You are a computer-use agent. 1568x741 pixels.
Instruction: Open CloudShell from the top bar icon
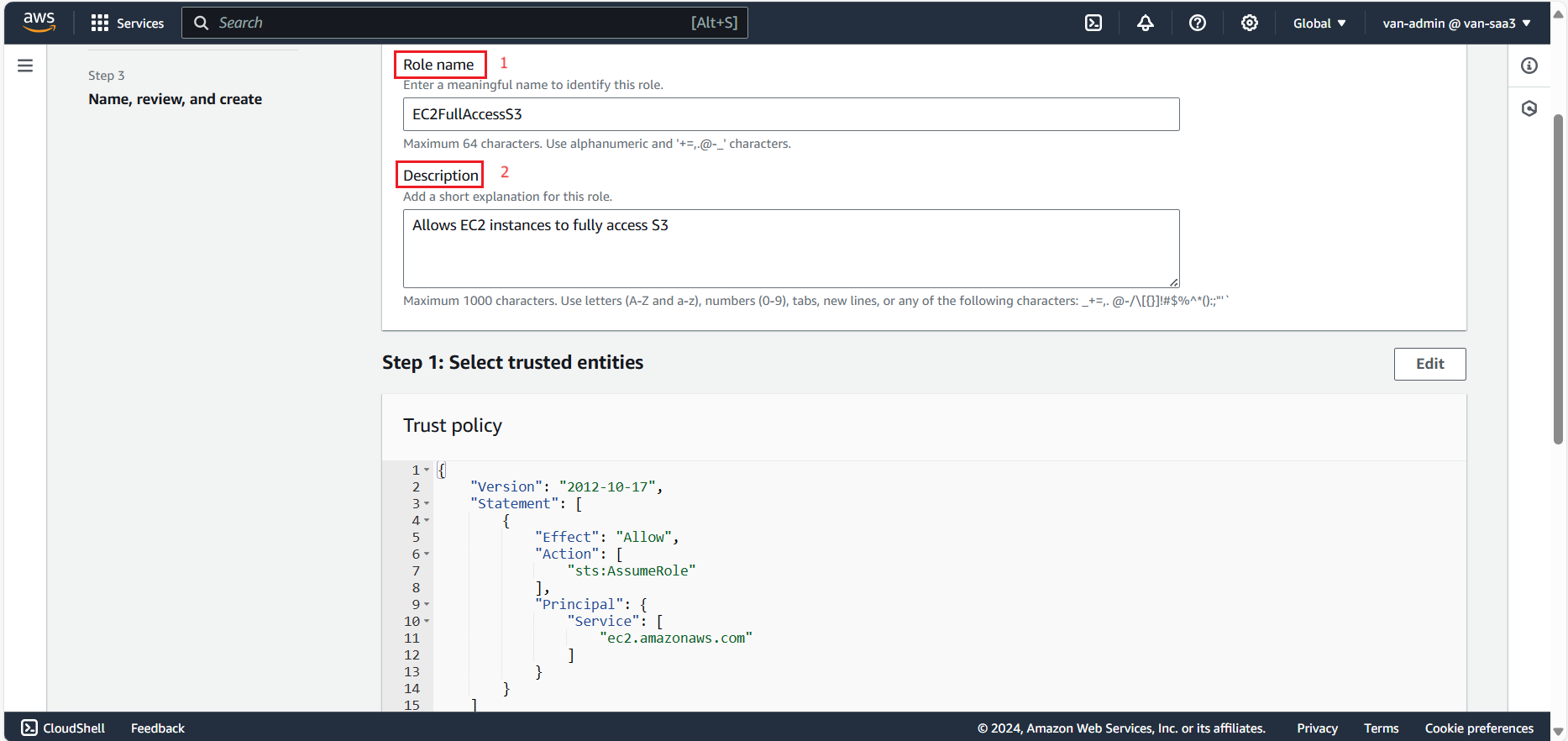pos(1093,23)
